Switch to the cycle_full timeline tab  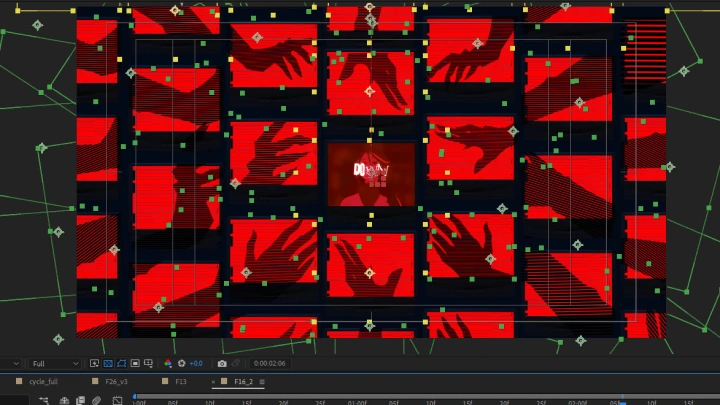pyautogui.click(x=43, y=382)
